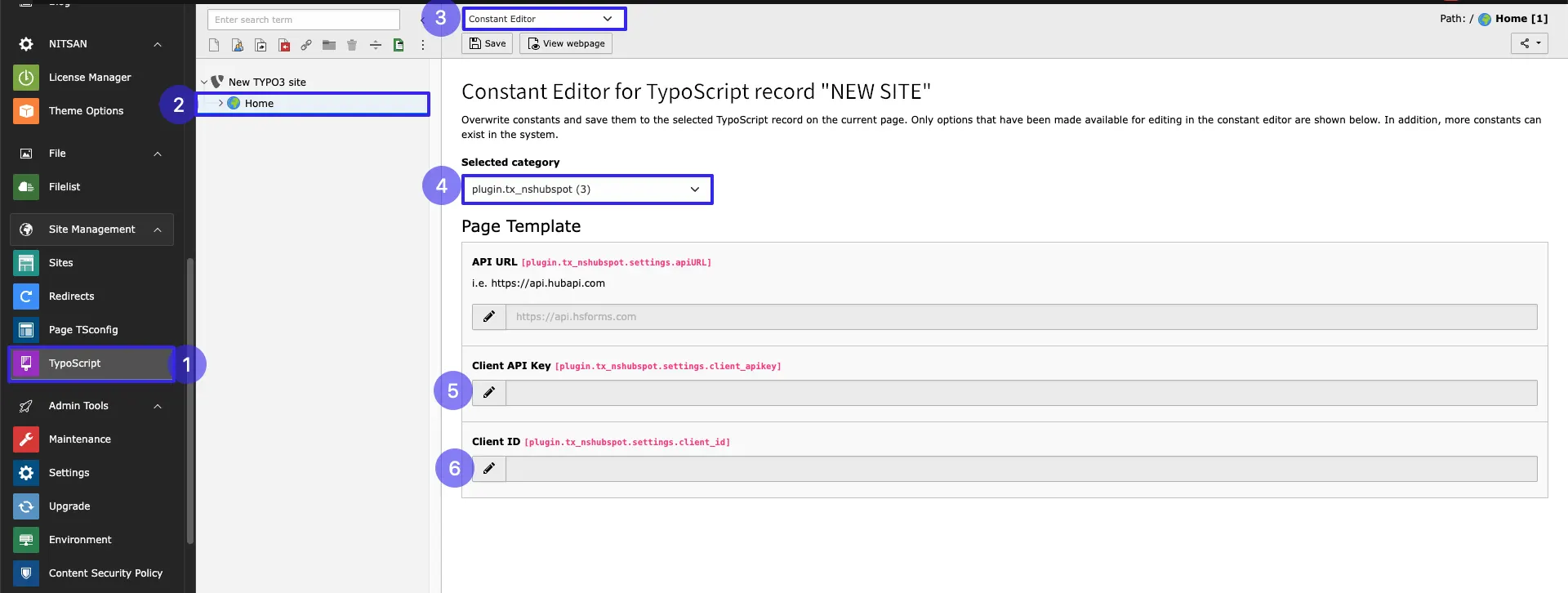Click the Client ID input field
Image resolution: width=1568 pixels, height=593 pixels.
[x=1021, y=469]
